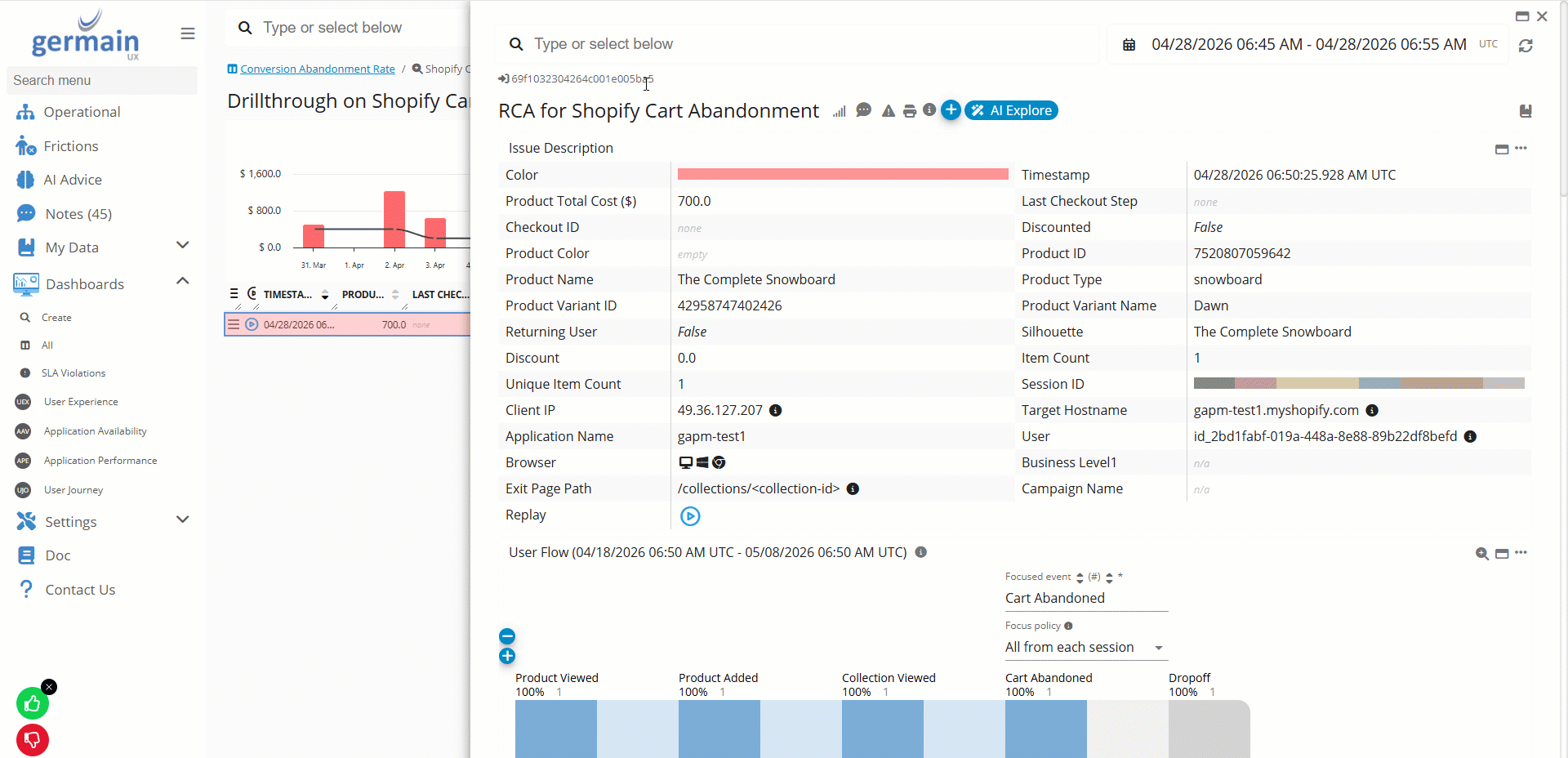
Task: Refresh data with the circular arrows icon
Action: pyautogui.click(x=1526, y=46)
